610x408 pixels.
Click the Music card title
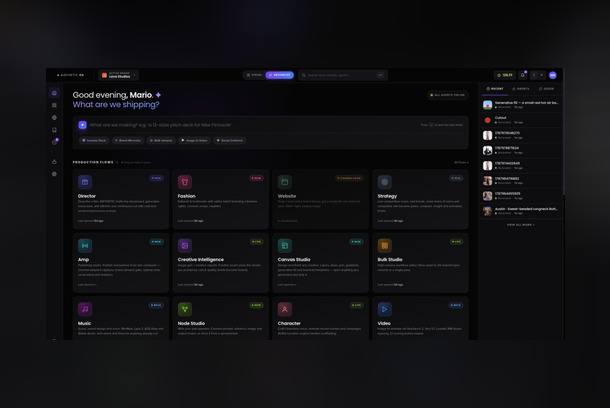pyautogui.click(x=84, y=323)
